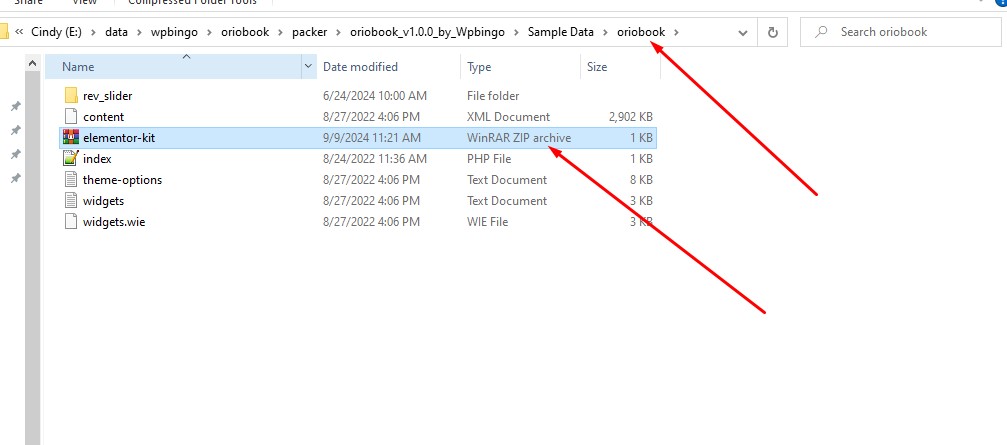1007x445 pixels.
Task: Expand the chevron after oriobook in path
Action: click(677, 32)
